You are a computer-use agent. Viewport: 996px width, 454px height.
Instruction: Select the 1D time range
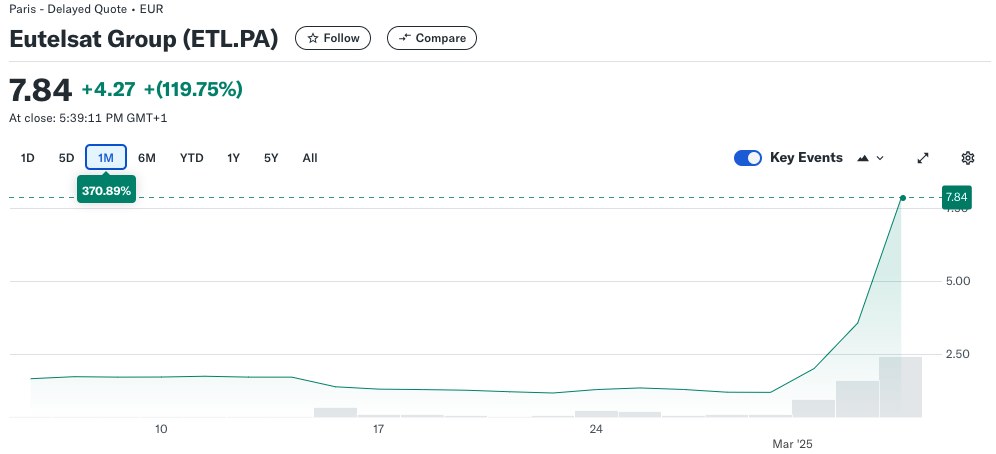pyautogui.click(x=27, y=158)
